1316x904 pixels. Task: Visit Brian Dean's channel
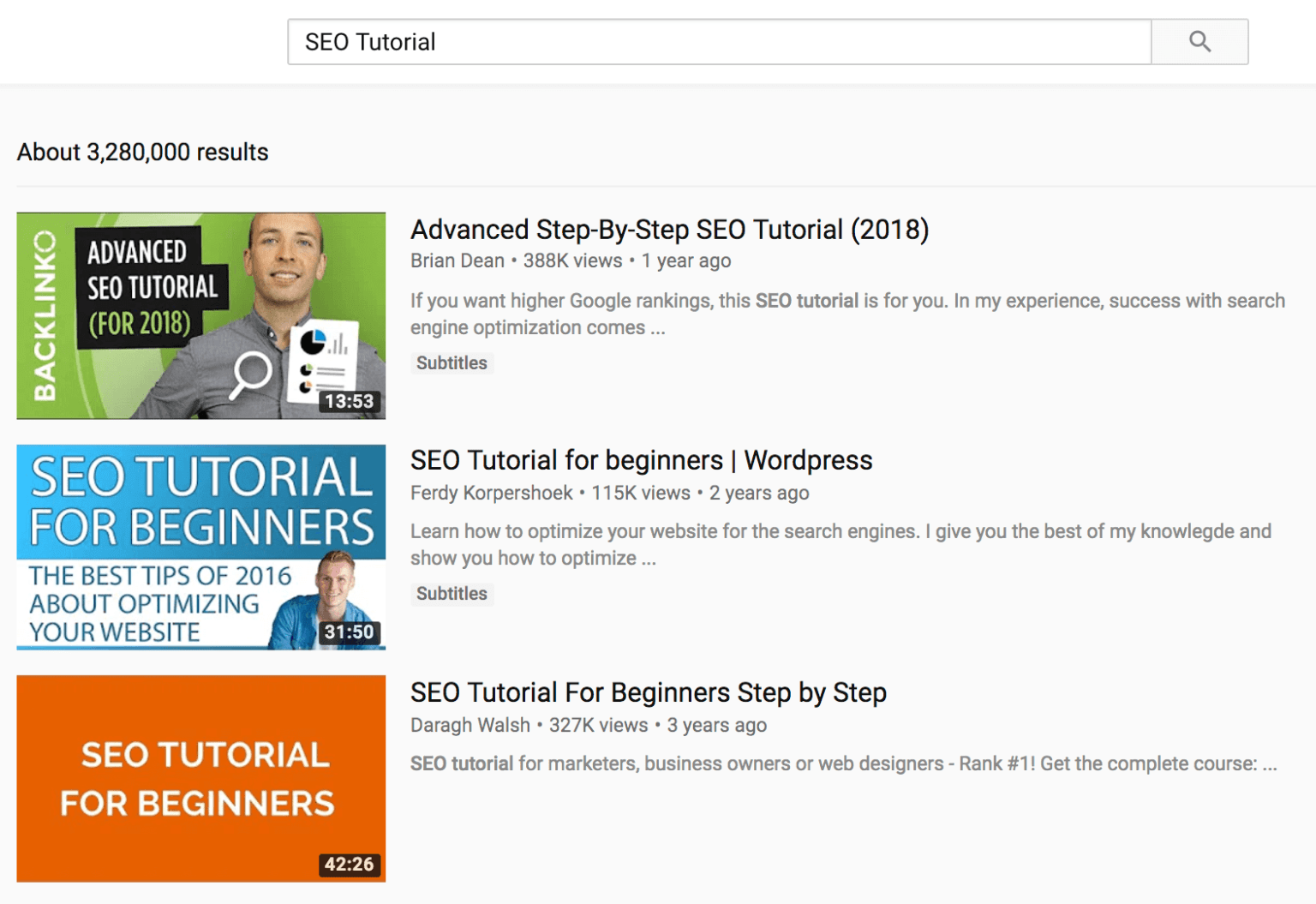pyautogui.click(x=457, y=260)
